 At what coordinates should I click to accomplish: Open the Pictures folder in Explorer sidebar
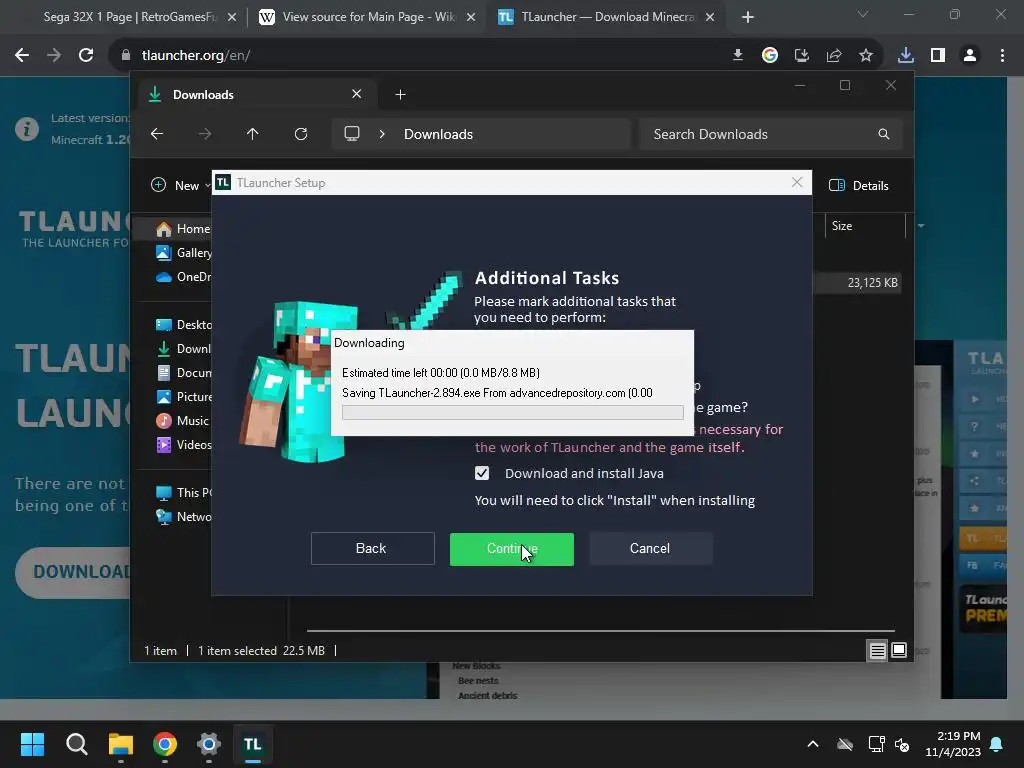(183, 397)
